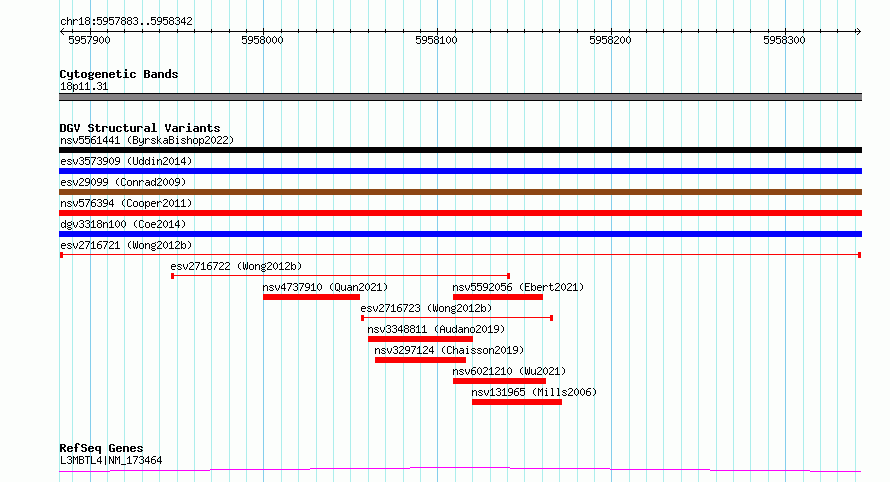This screenshot has width=890, height=482.
Task: Click the ruler's right arrow end
Action: (859, 32)
